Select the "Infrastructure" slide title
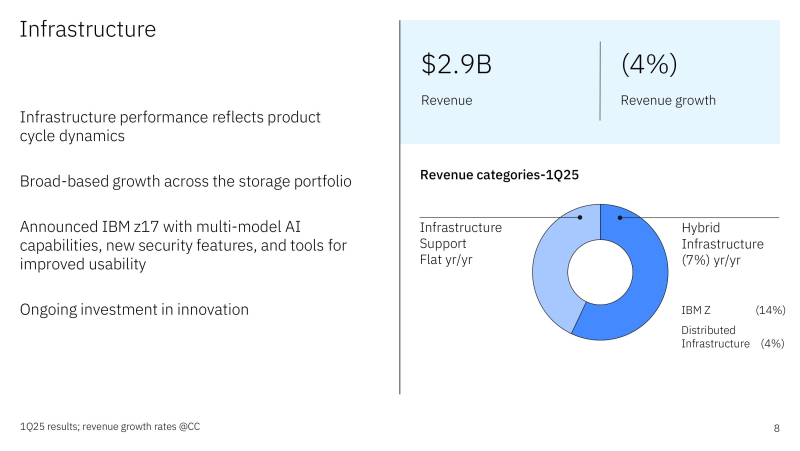Screen dimensions: 800x451 point(88,30)
